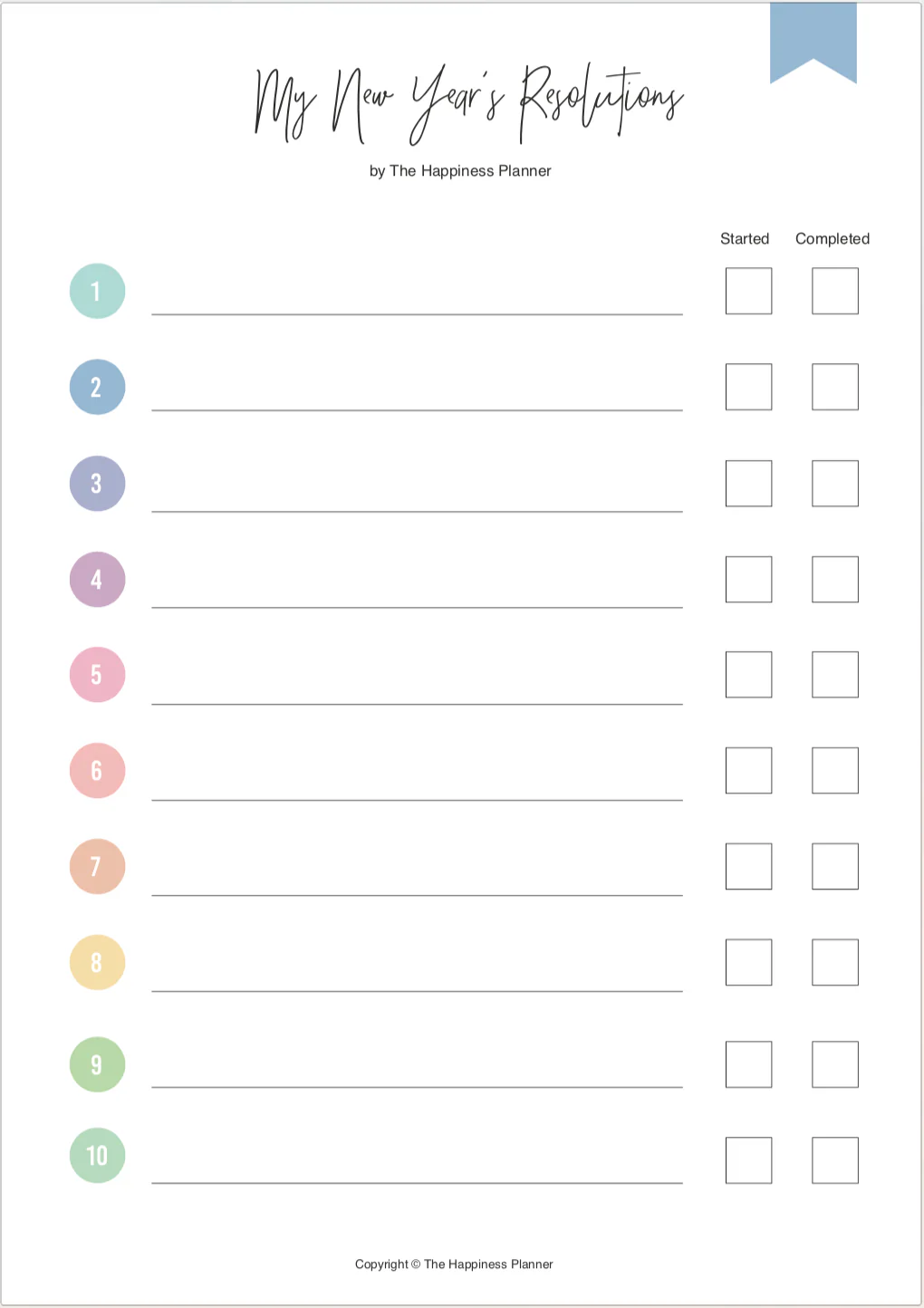Viewport: 924px width, 1308px height.
Task: Check Started box for resolution 3
Action: point(748,483)
